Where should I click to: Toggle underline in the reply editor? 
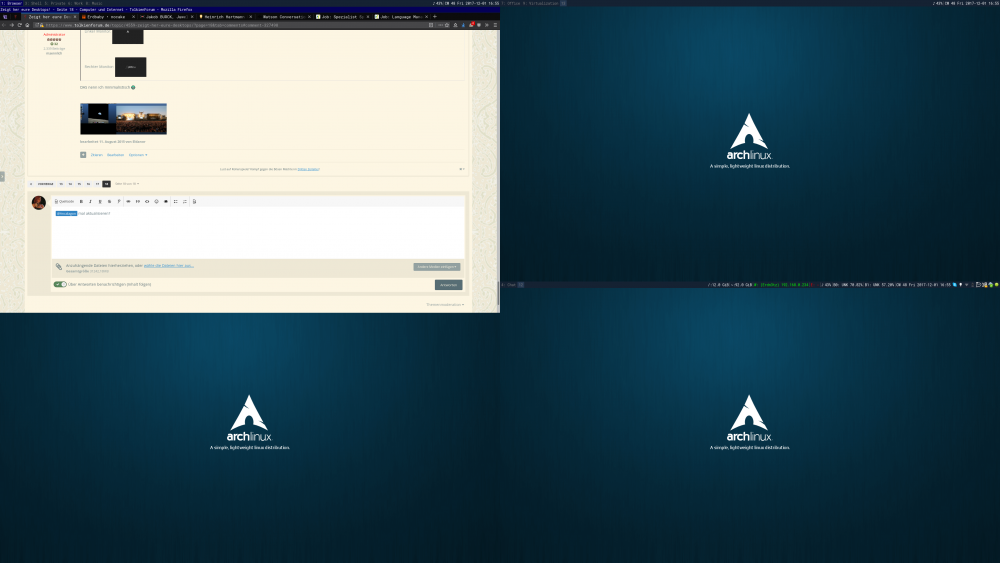tap(100, 201)
